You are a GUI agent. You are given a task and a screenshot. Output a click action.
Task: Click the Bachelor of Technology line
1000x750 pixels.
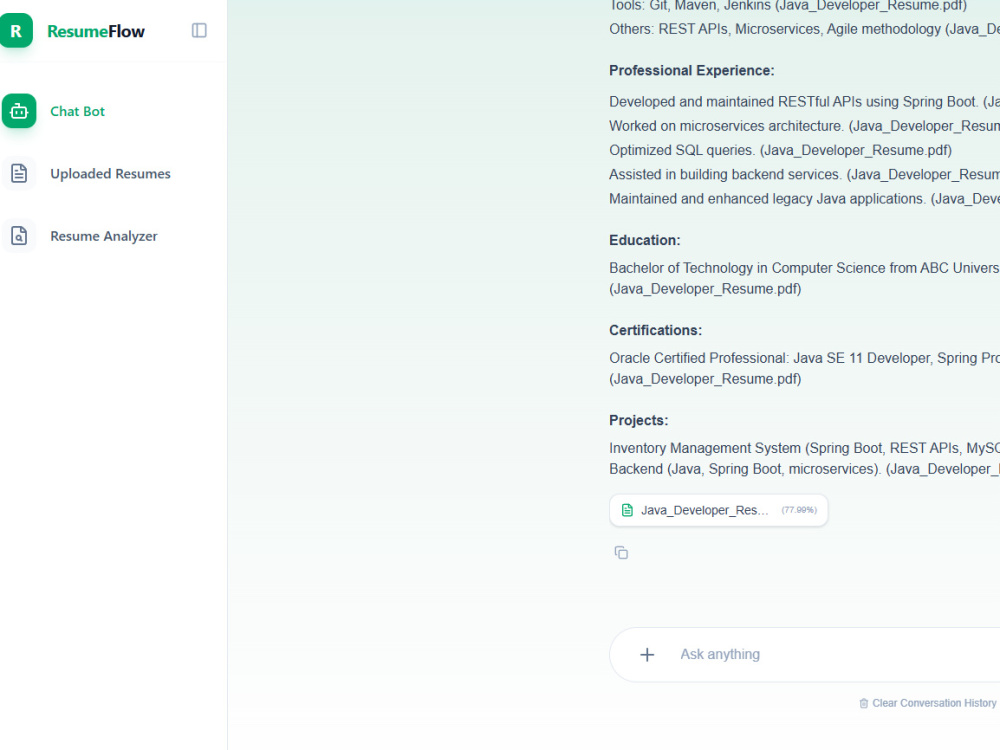coord(804,268)
